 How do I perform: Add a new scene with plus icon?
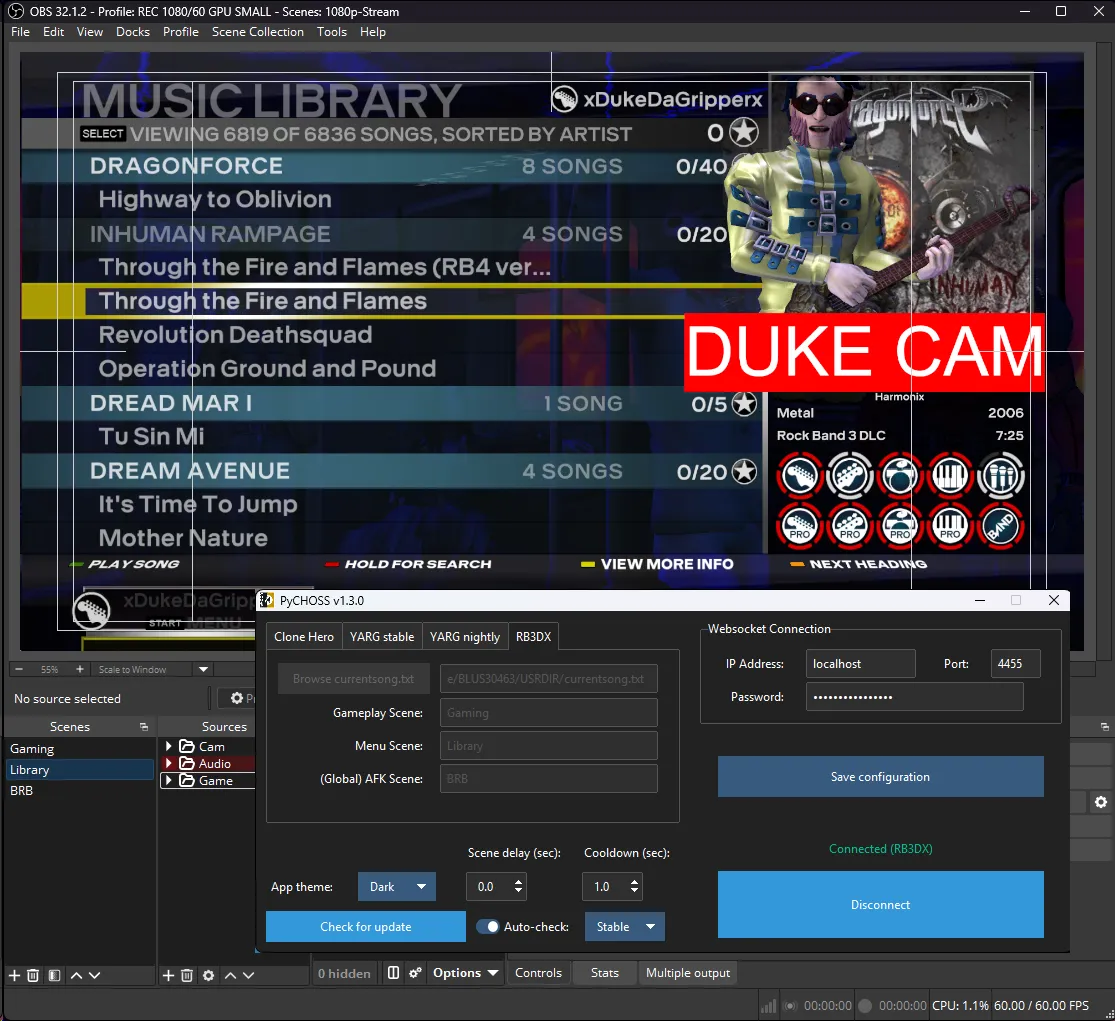(x=14, y=975)
